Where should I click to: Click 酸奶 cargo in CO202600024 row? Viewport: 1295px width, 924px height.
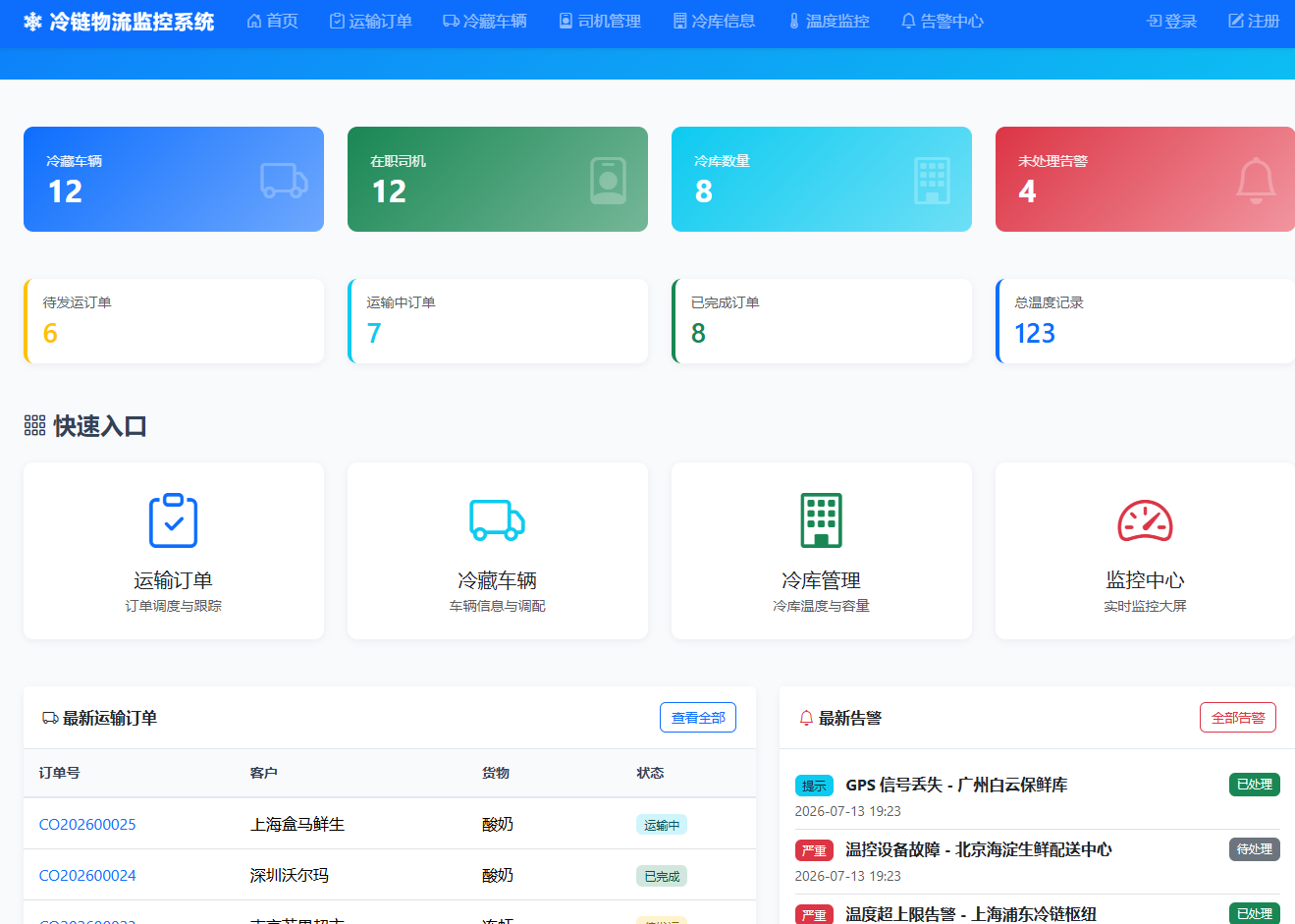click(x=498, y=875)
